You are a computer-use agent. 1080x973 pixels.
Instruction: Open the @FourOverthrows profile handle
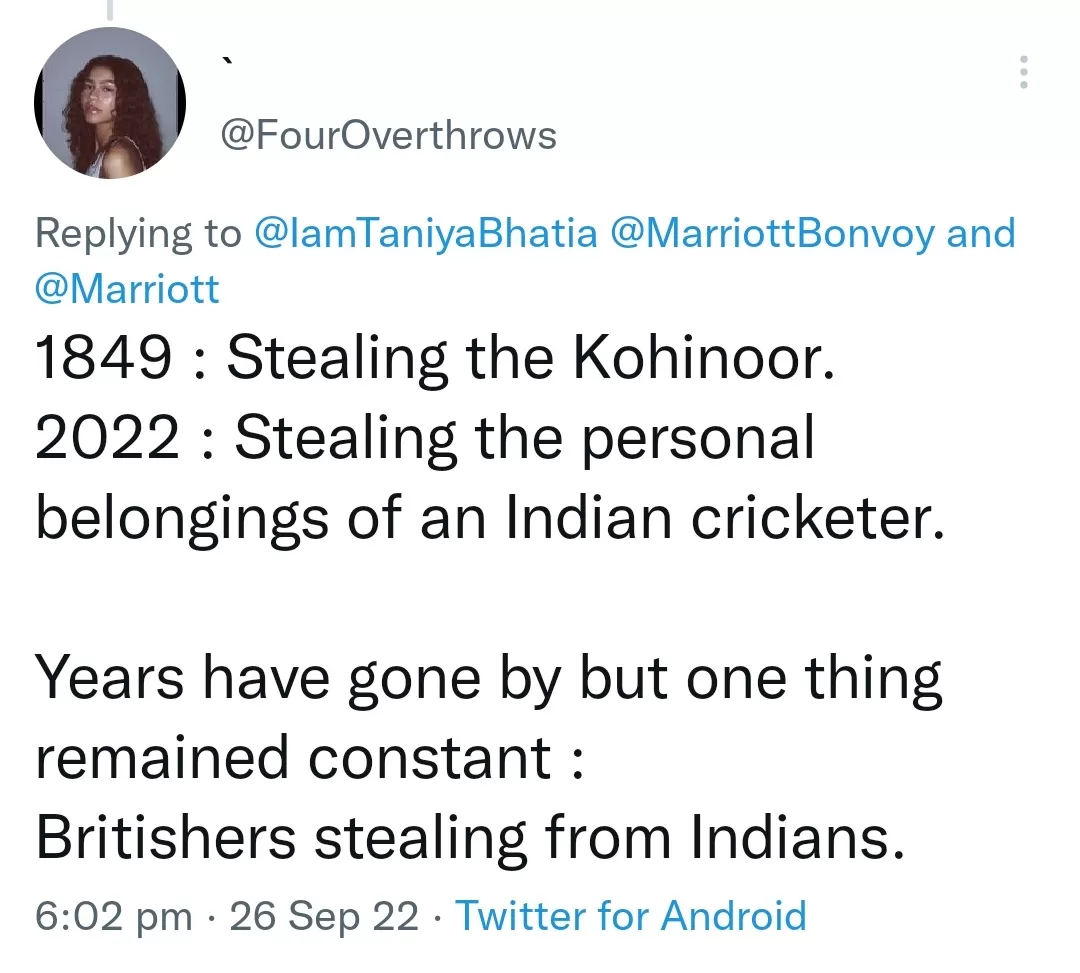(387, 135)
